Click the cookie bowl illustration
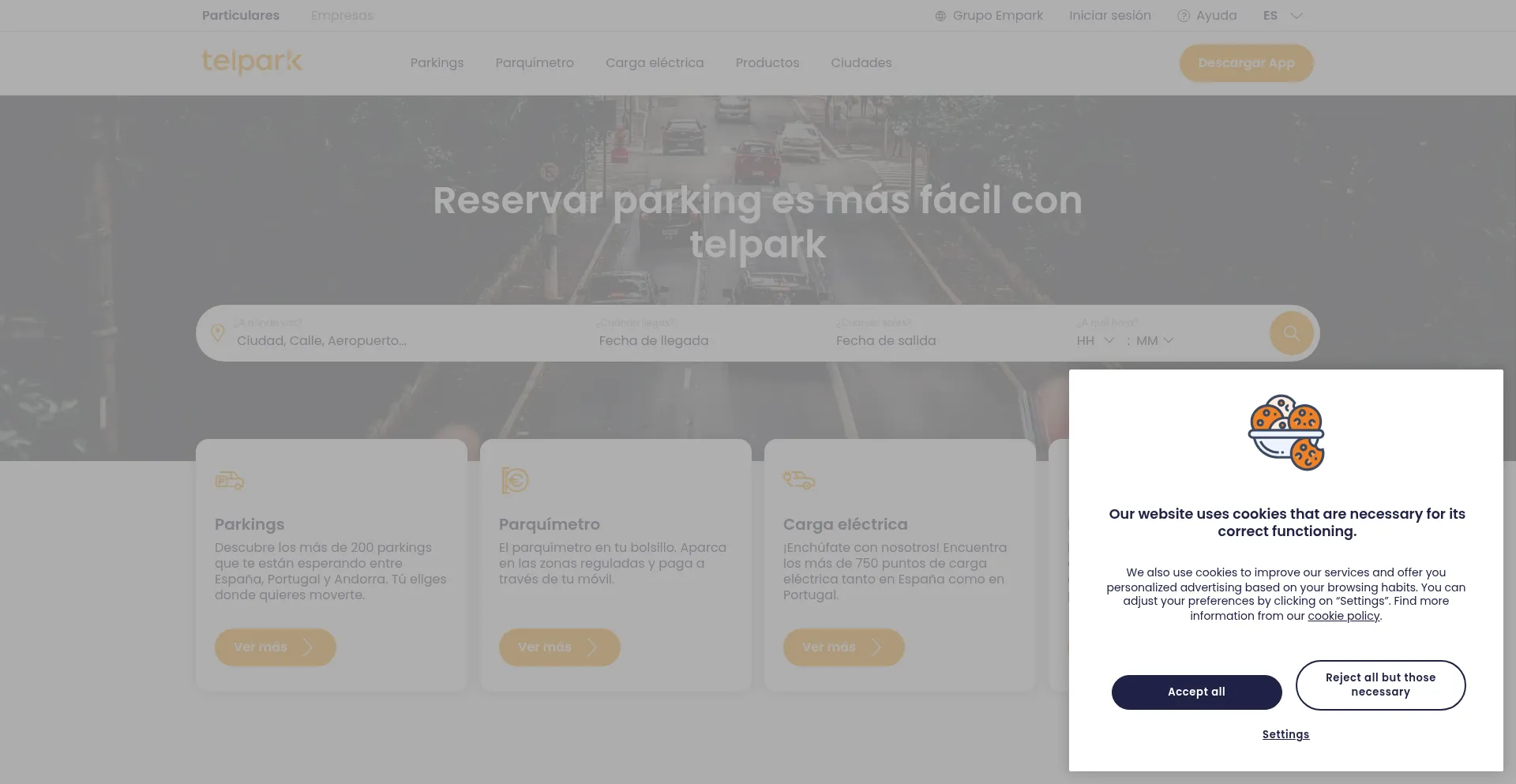1516x784 pixels. click(1285, 433)
